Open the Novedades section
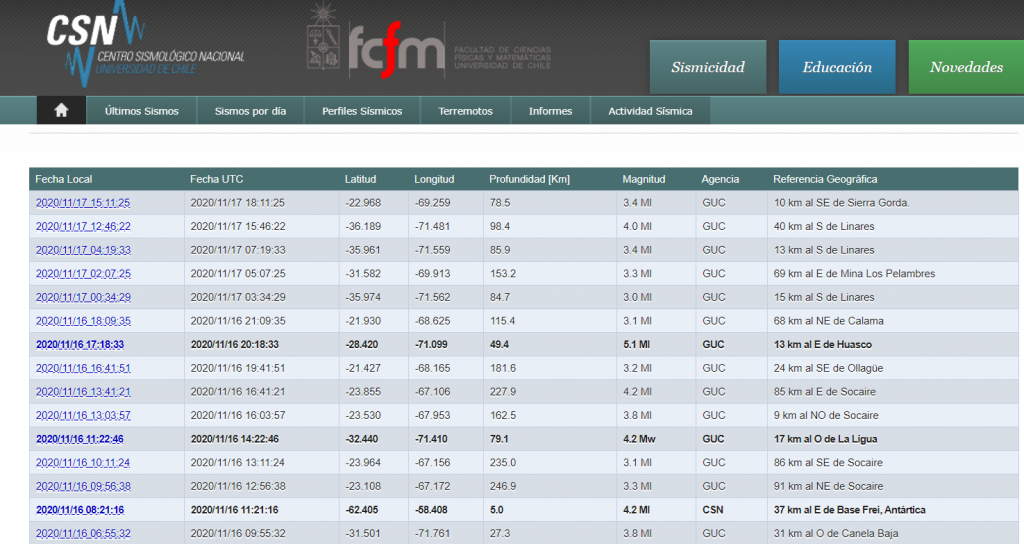 coord(966,67)
